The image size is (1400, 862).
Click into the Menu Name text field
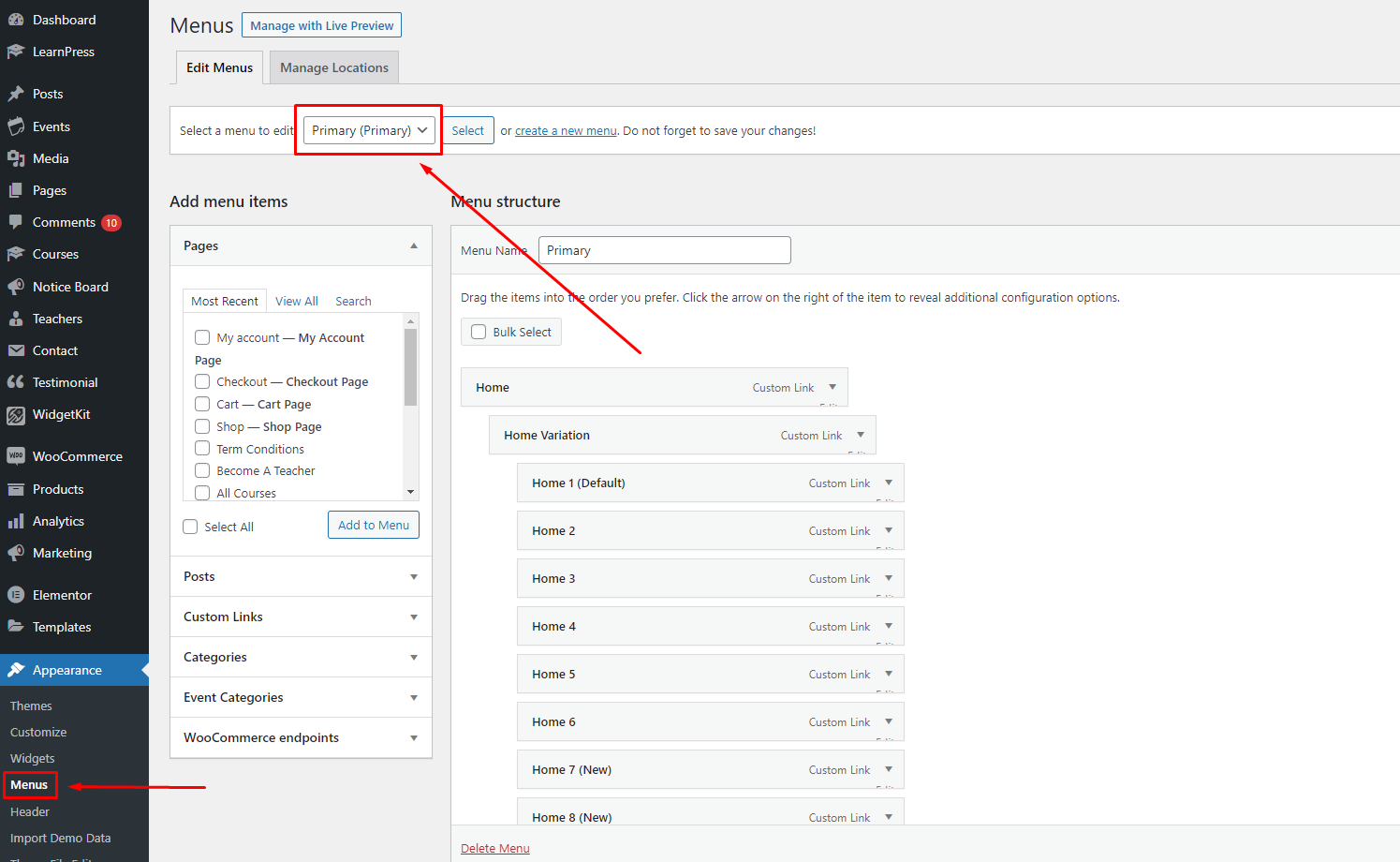(664, 250)
